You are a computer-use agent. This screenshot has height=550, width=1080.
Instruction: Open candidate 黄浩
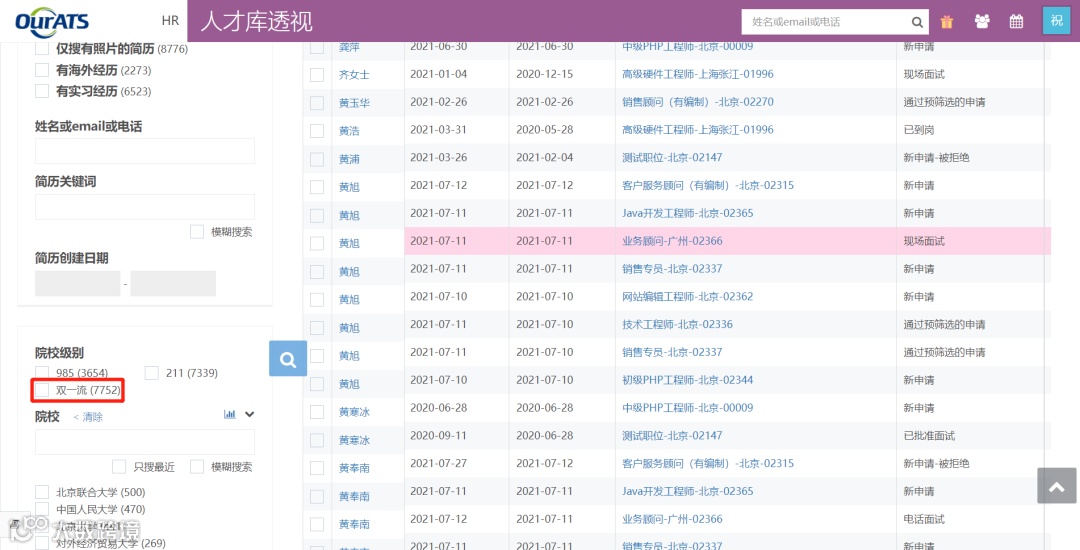(x=349, y=130)
